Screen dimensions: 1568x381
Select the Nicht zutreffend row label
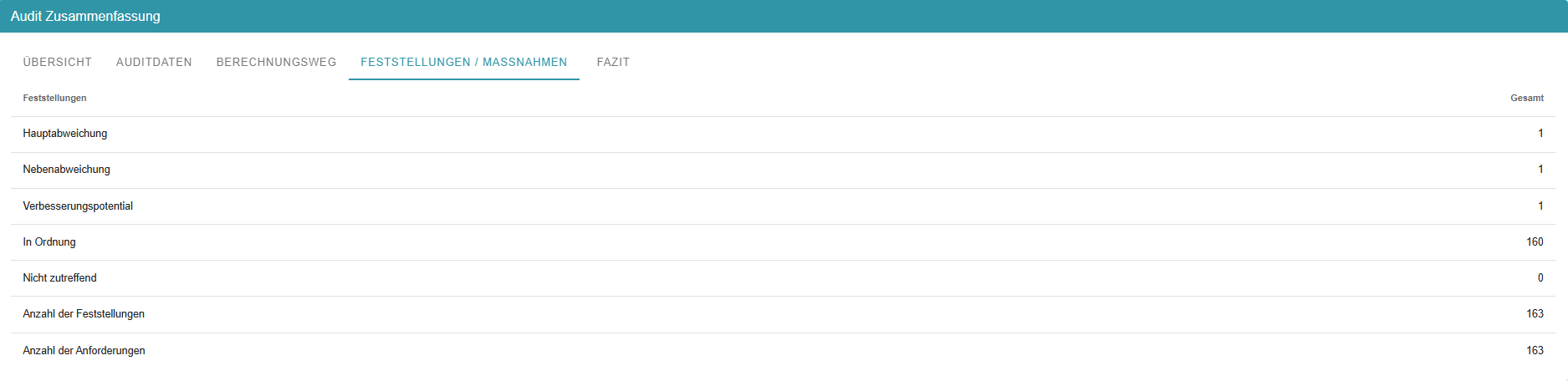59,278
